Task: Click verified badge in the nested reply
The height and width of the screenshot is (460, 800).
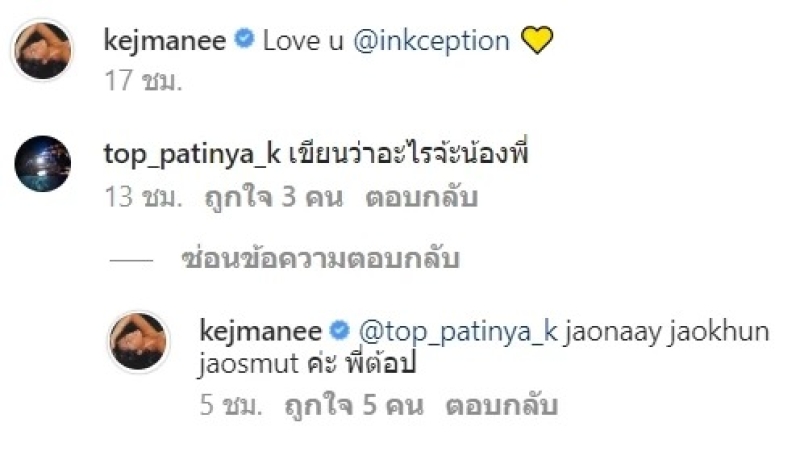Action: 338,331
